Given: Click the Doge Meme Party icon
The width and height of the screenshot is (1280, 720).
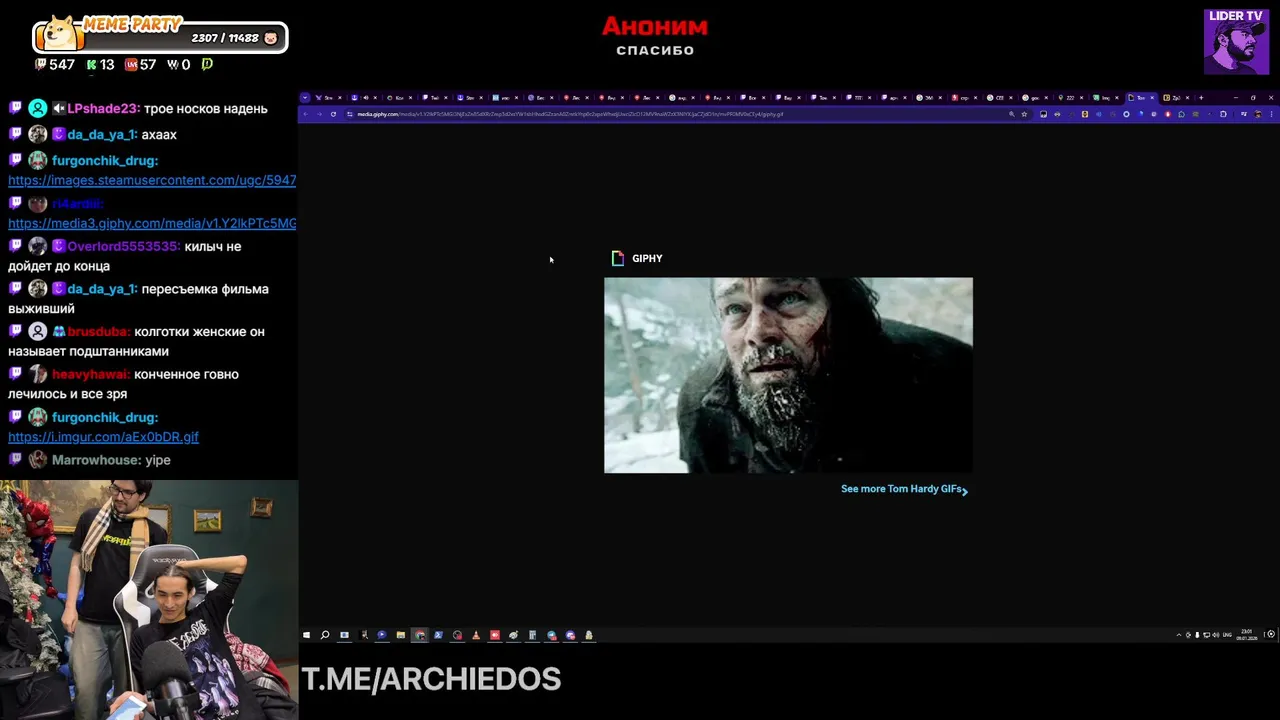Looking at the screenshot, I should tap(60, 33).
